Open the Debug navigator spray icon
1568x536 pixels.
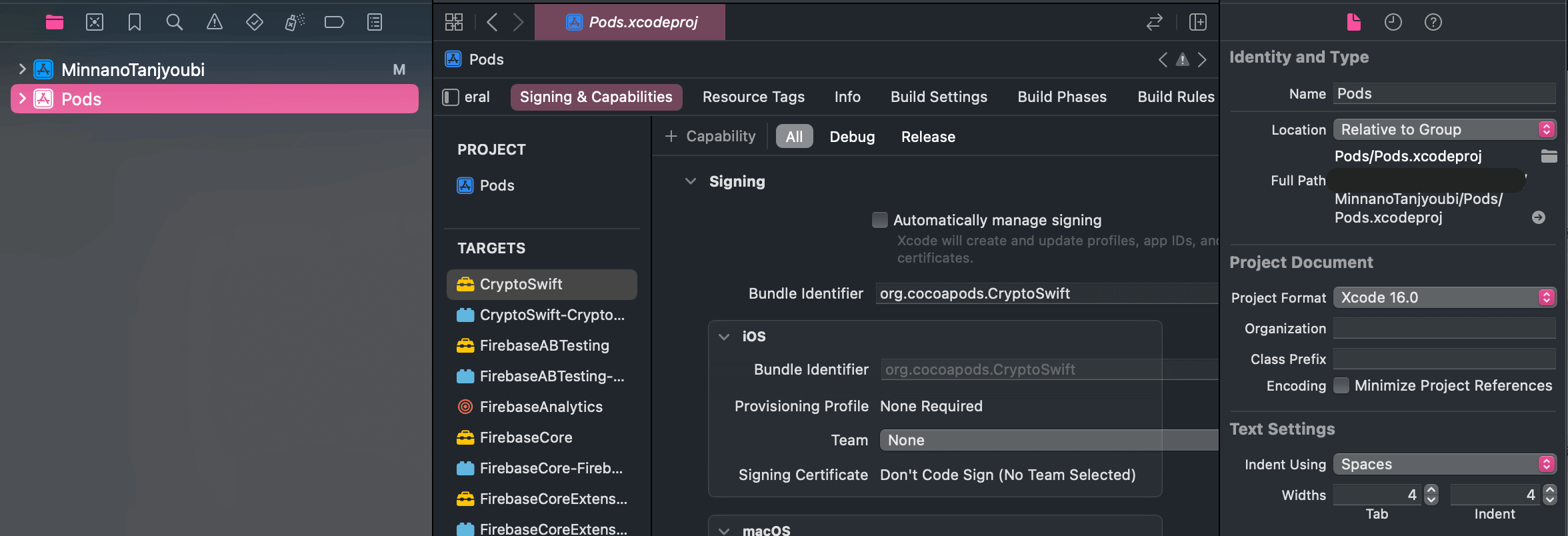tap(295, 23)
